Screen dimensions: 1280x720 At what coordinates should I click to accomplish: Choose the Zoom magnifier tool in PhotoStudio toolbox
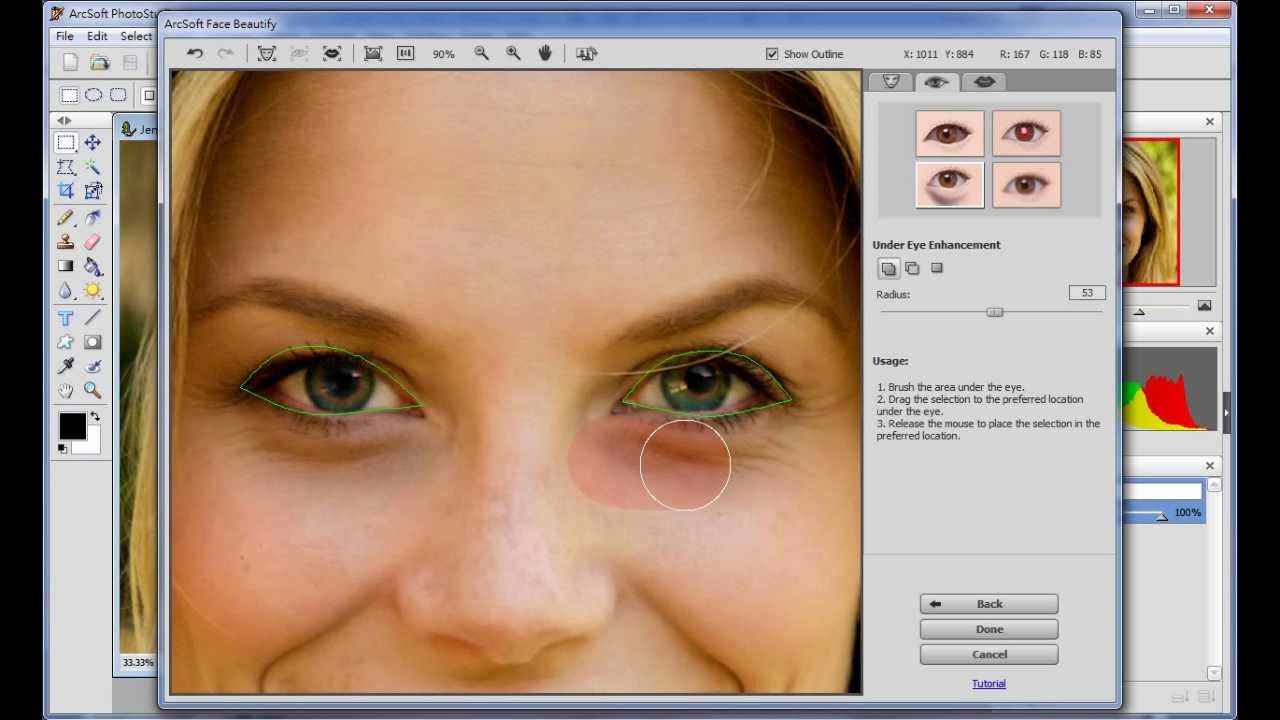(92, 391)
